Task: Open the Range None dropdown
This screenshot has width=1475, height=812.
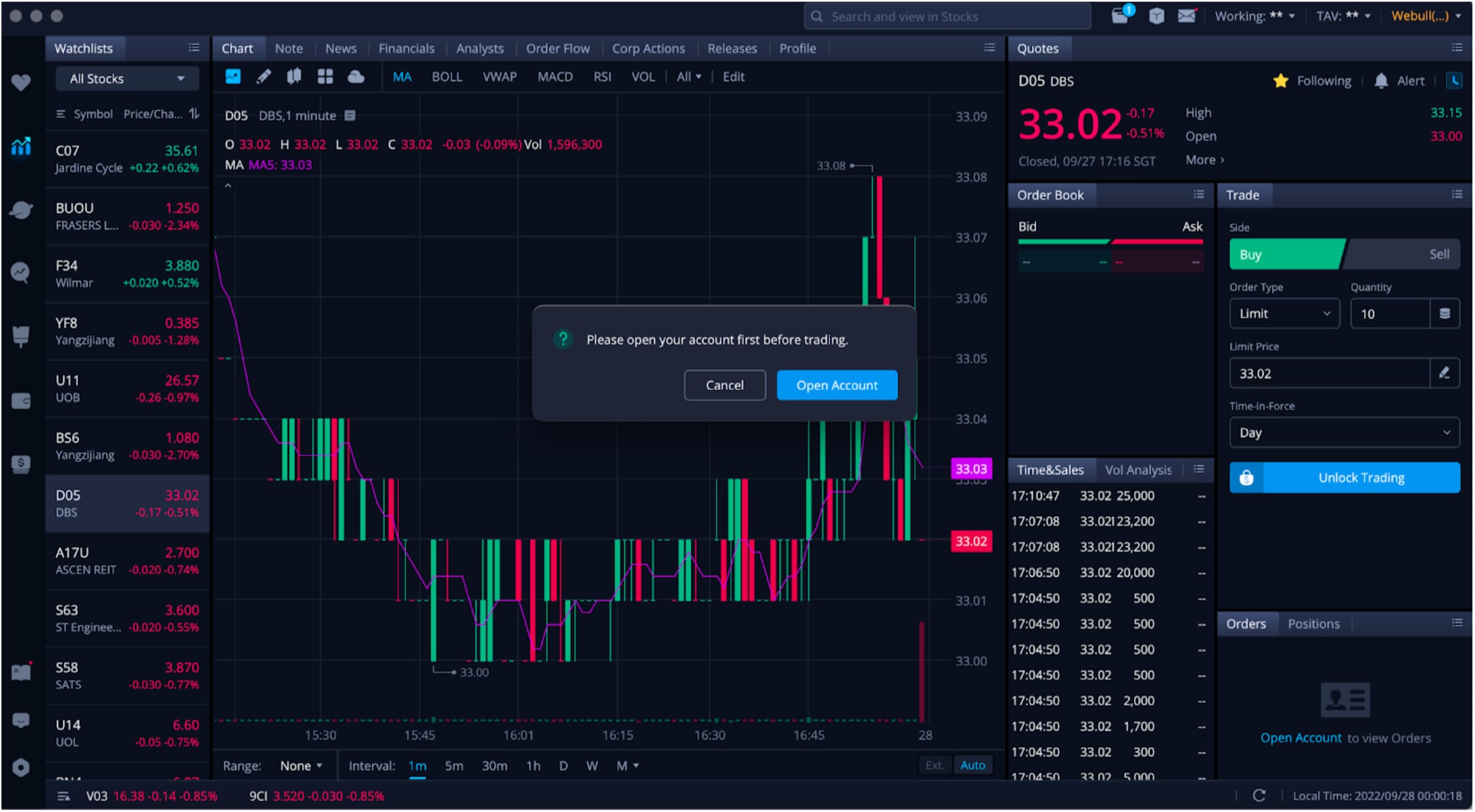Action: pos(301,765)
